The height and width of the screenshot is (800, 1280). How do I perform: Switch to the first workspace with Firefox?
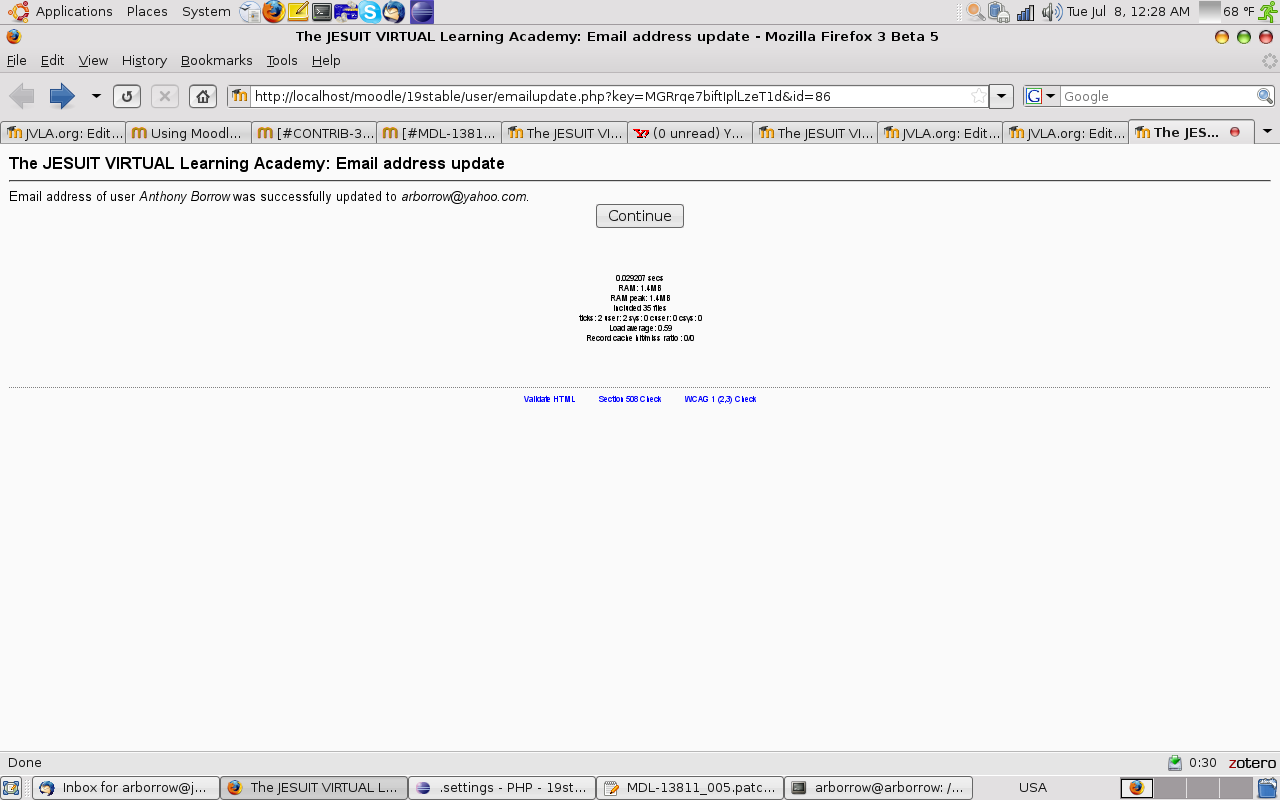pyautogui.click(x=1137, y=788)
